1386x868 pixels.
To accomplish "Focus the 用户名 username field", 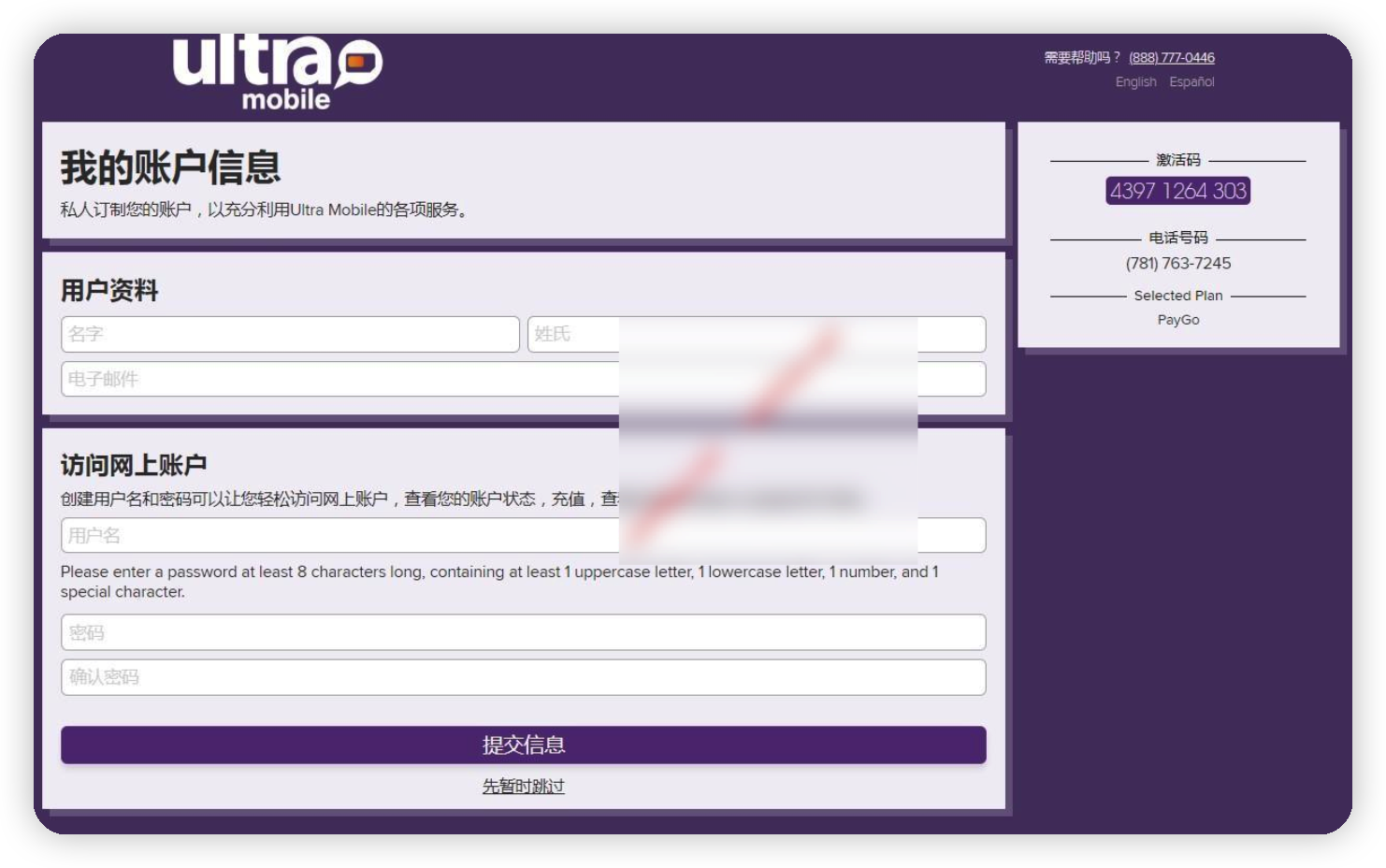I will pyautogui.click(x=524, y=535).
